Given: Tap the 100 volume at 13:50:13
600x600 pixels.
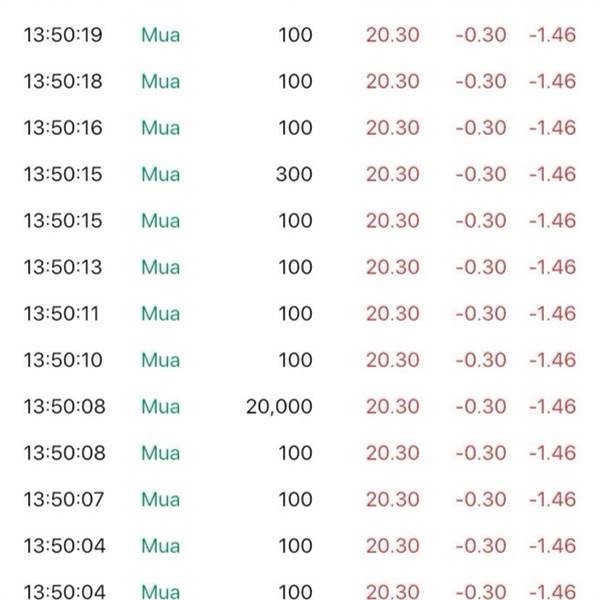Looking at the screenshot, I should coord(295,267).
